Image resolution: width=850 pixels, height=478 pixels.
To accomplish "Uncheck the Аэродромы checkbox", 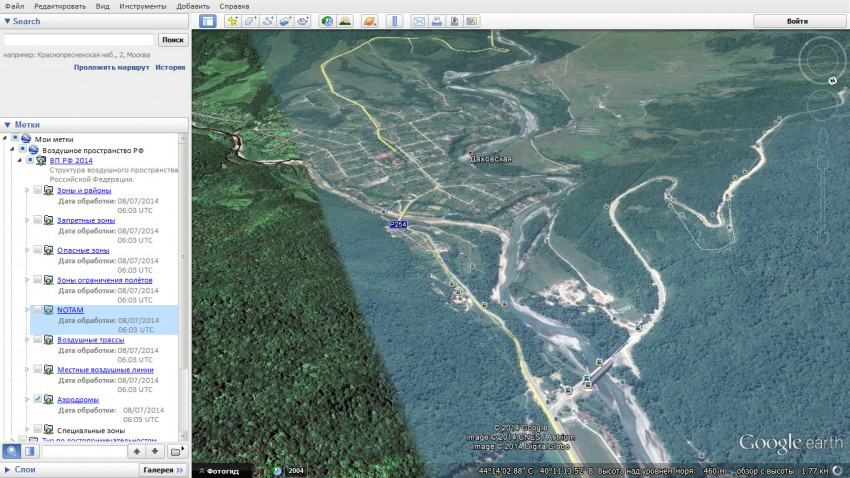I will click(37, 399).
